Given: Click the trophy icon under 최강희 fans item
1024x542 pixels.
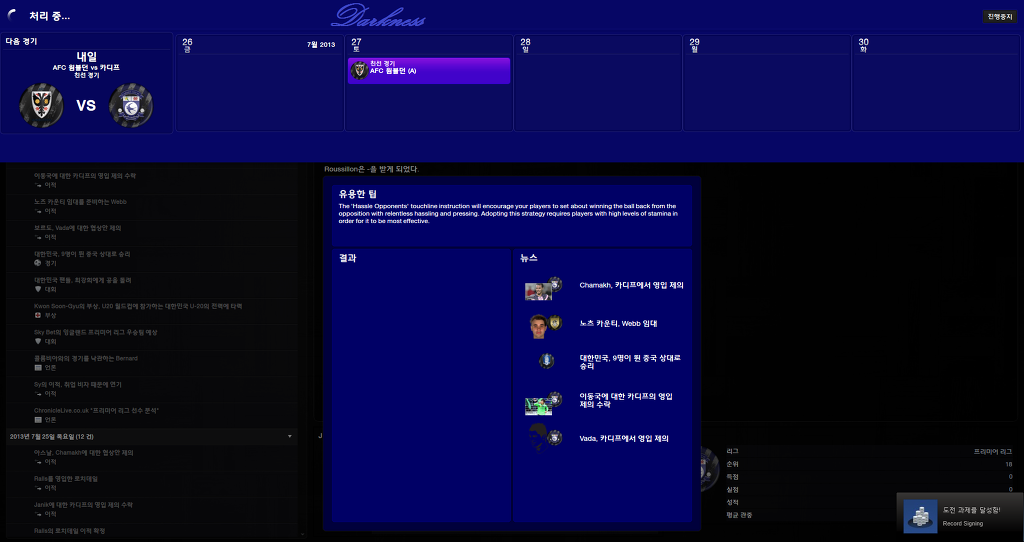Looking at the screenshot, I should tap(38, 289).
